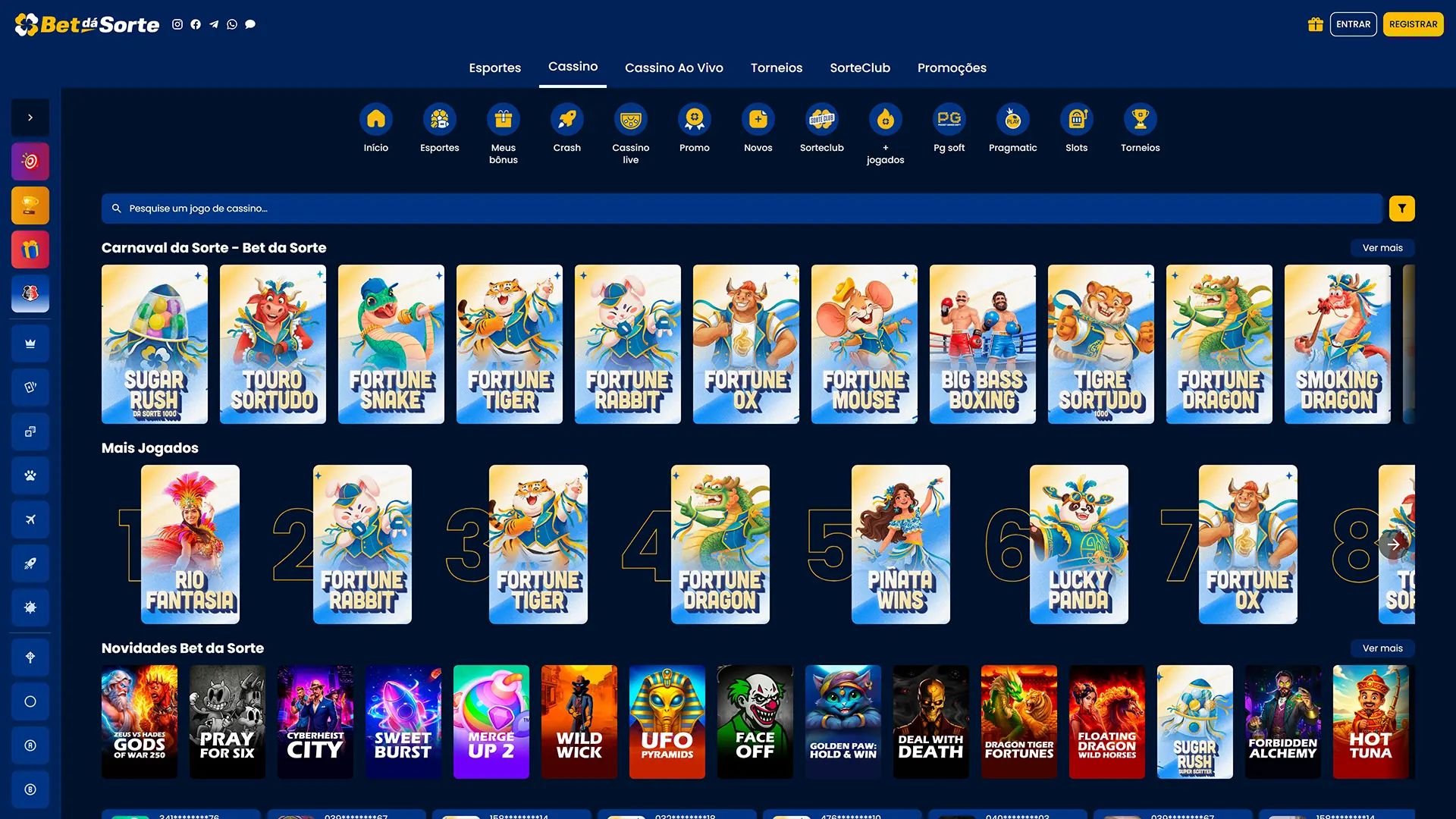Screen dimensions: 1456x819
Task: Open the Piñata Wins game ranked fifth
Action: tap(901, 544)
